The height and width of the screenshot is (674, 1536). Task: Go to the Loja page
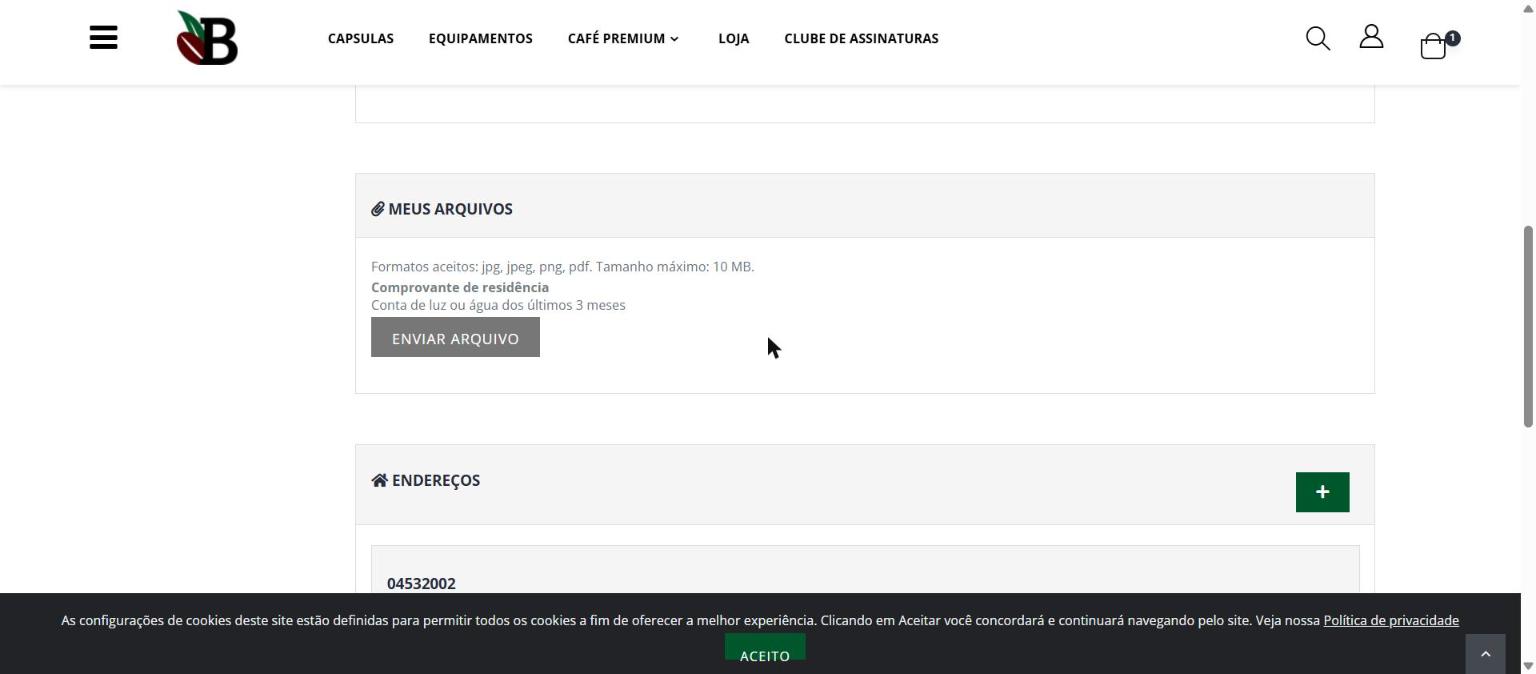tap(733, 38)
